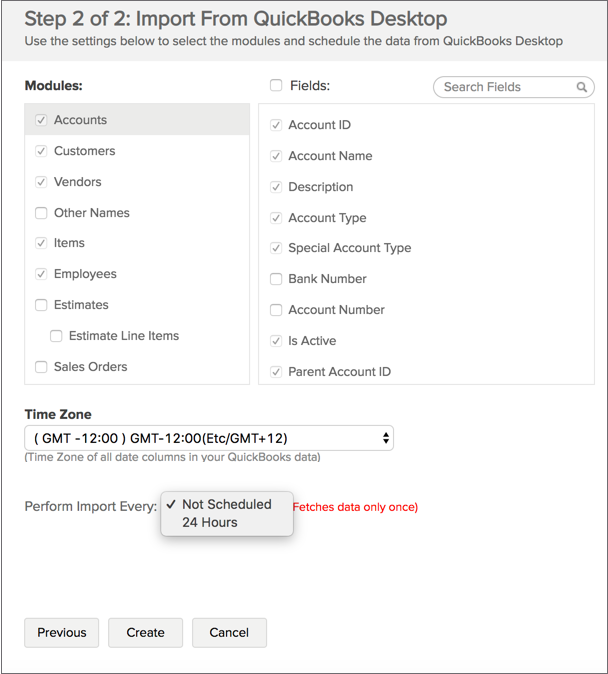Check the Other Names module checkbox

[x=41, y=213]
